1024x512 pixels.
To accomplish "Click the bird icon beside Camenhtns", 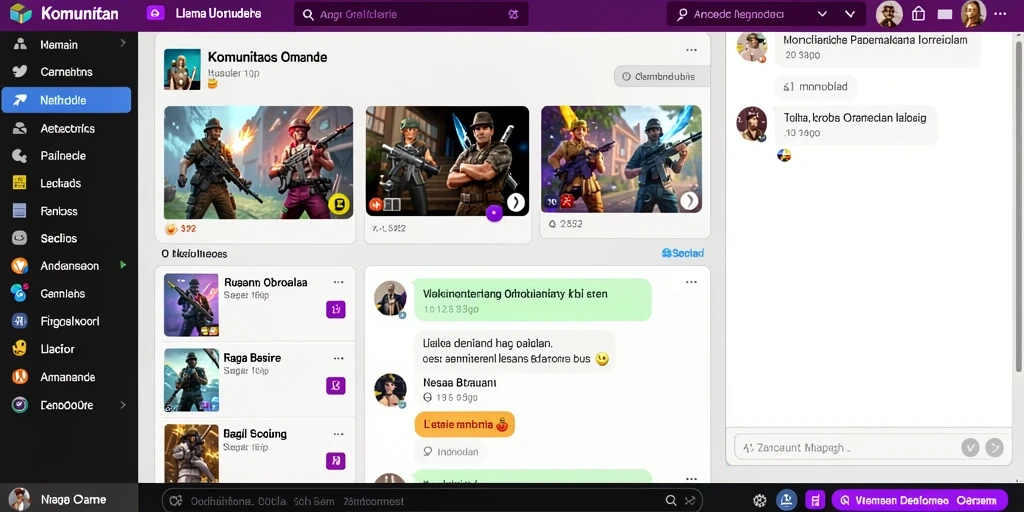I will (20, 72).
